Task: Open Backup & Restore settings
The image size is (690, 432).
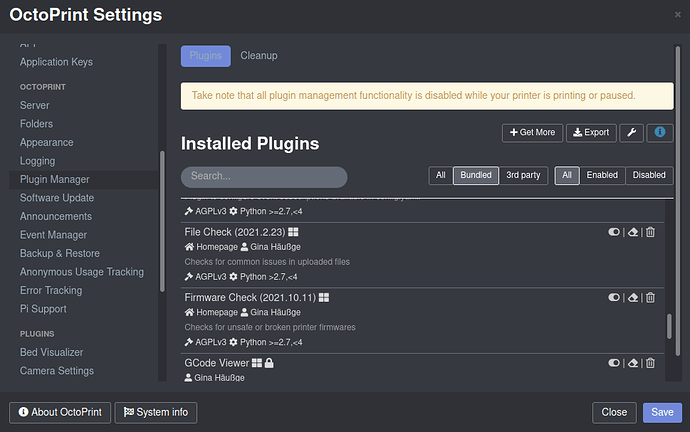Action: click(x=60, y=253)
